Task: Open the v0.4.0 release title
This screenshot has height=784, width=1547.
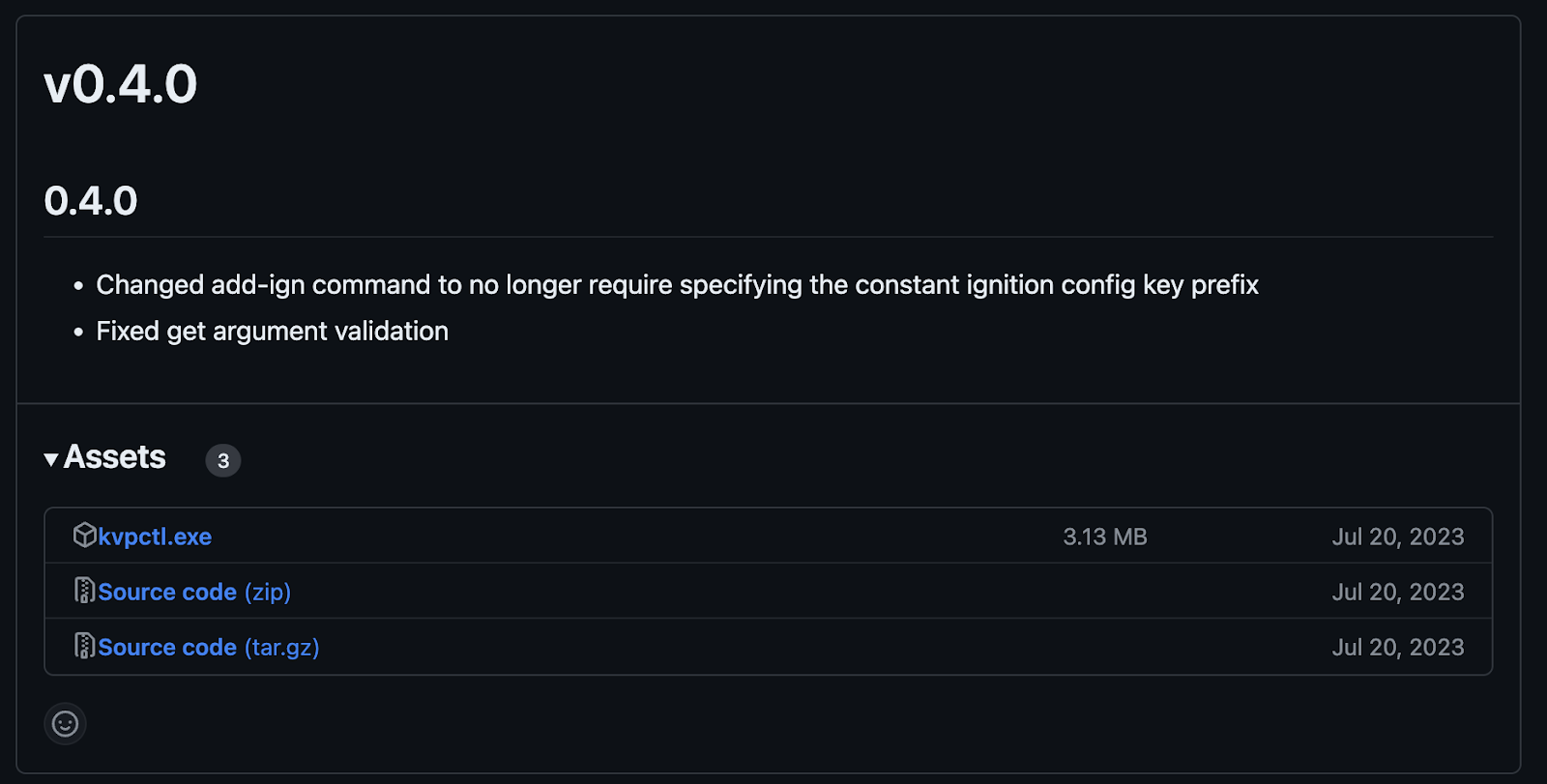Action: [121, 84]
